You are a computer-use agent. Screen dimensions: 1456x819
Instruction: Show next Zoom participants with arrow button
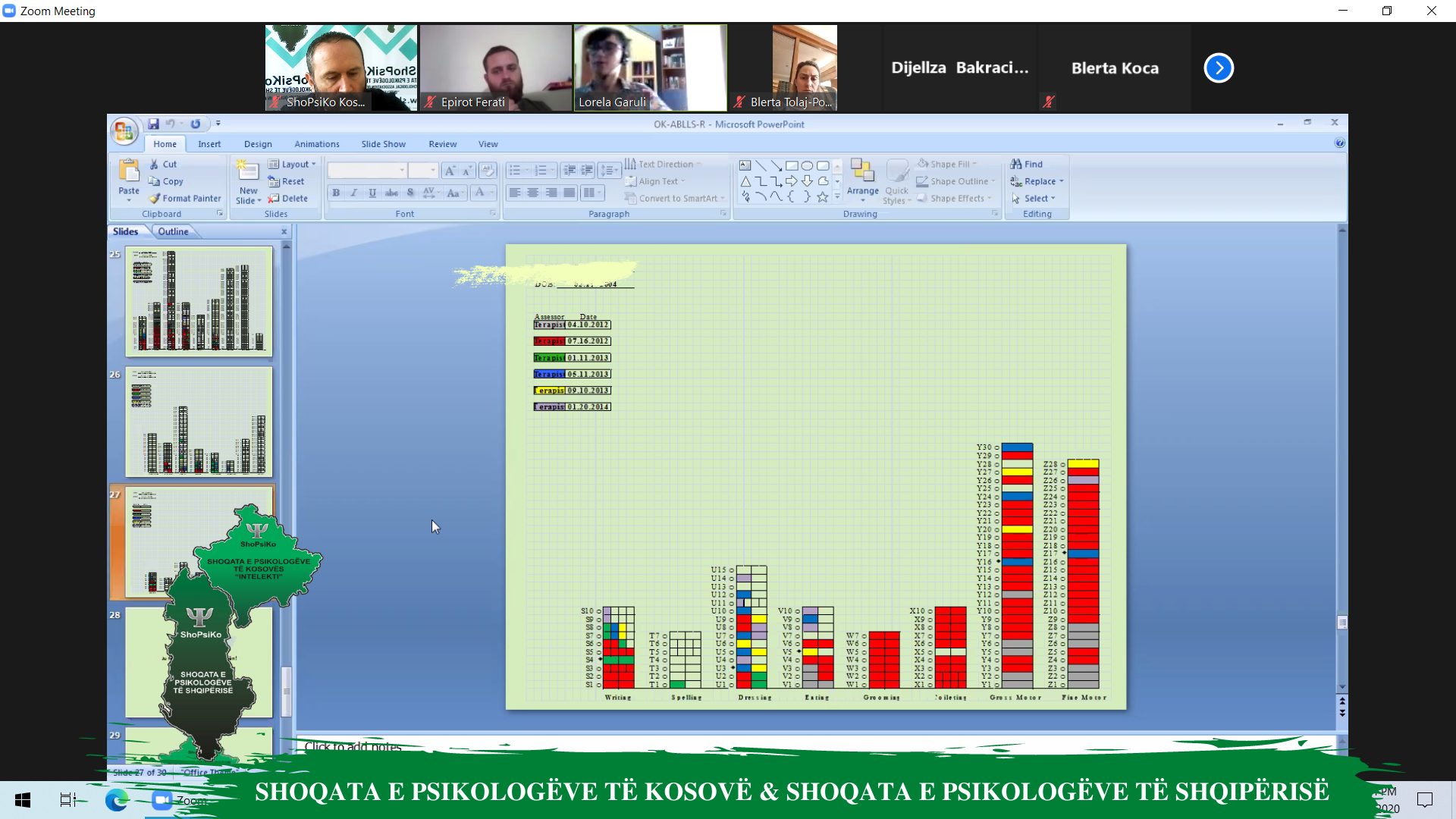click(x=1219, y=67)
